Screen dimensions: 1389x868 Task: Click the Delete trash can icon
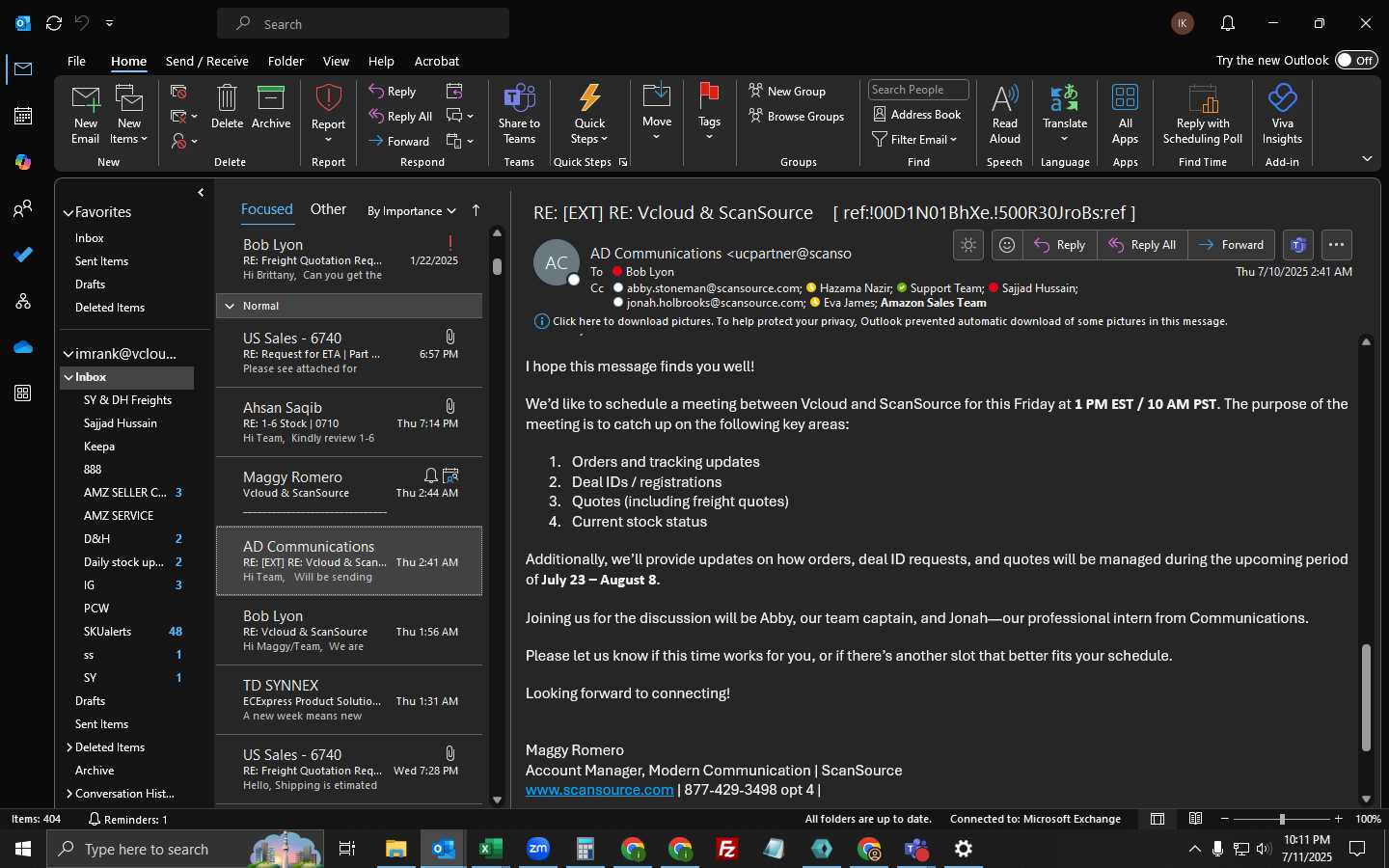(227, 98)
